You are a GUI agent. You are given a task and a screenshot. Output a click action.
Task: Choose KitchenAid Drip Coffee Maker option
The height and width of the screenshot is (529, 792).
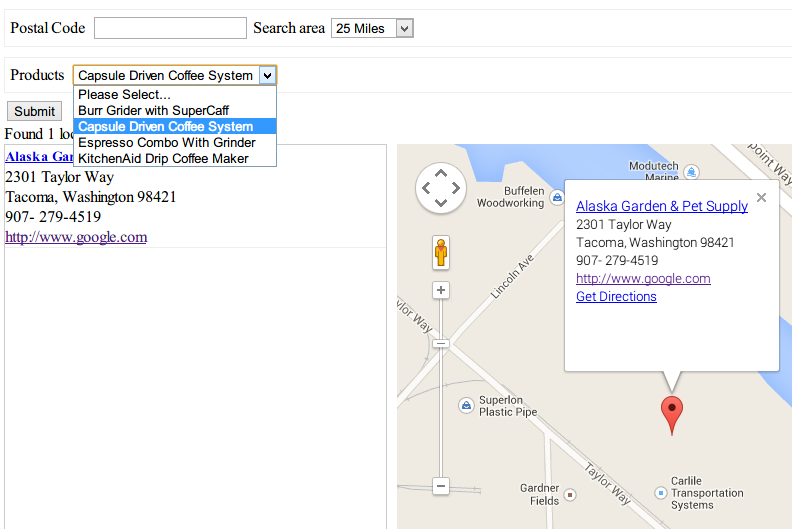click(175, 159)
